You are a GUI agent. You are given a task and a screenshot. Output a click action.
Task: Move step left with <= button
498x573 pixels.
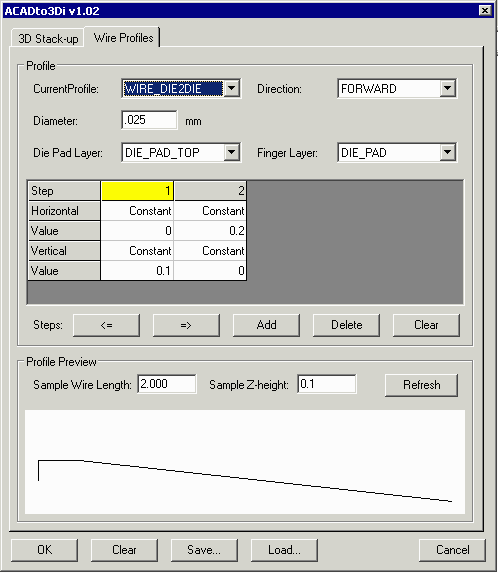[x=106, y=325]
